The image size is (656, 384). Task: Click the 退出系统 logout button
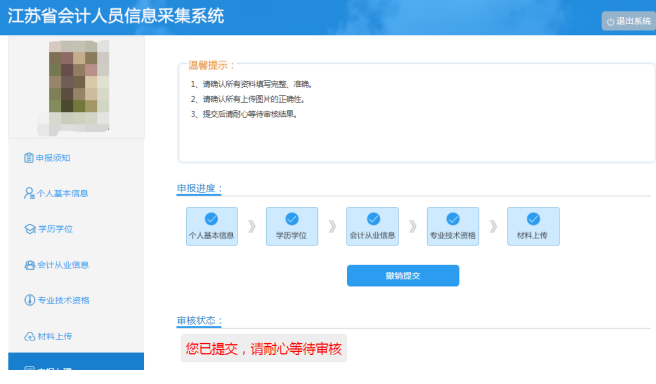pyautogui.click(x=629, y=21)
